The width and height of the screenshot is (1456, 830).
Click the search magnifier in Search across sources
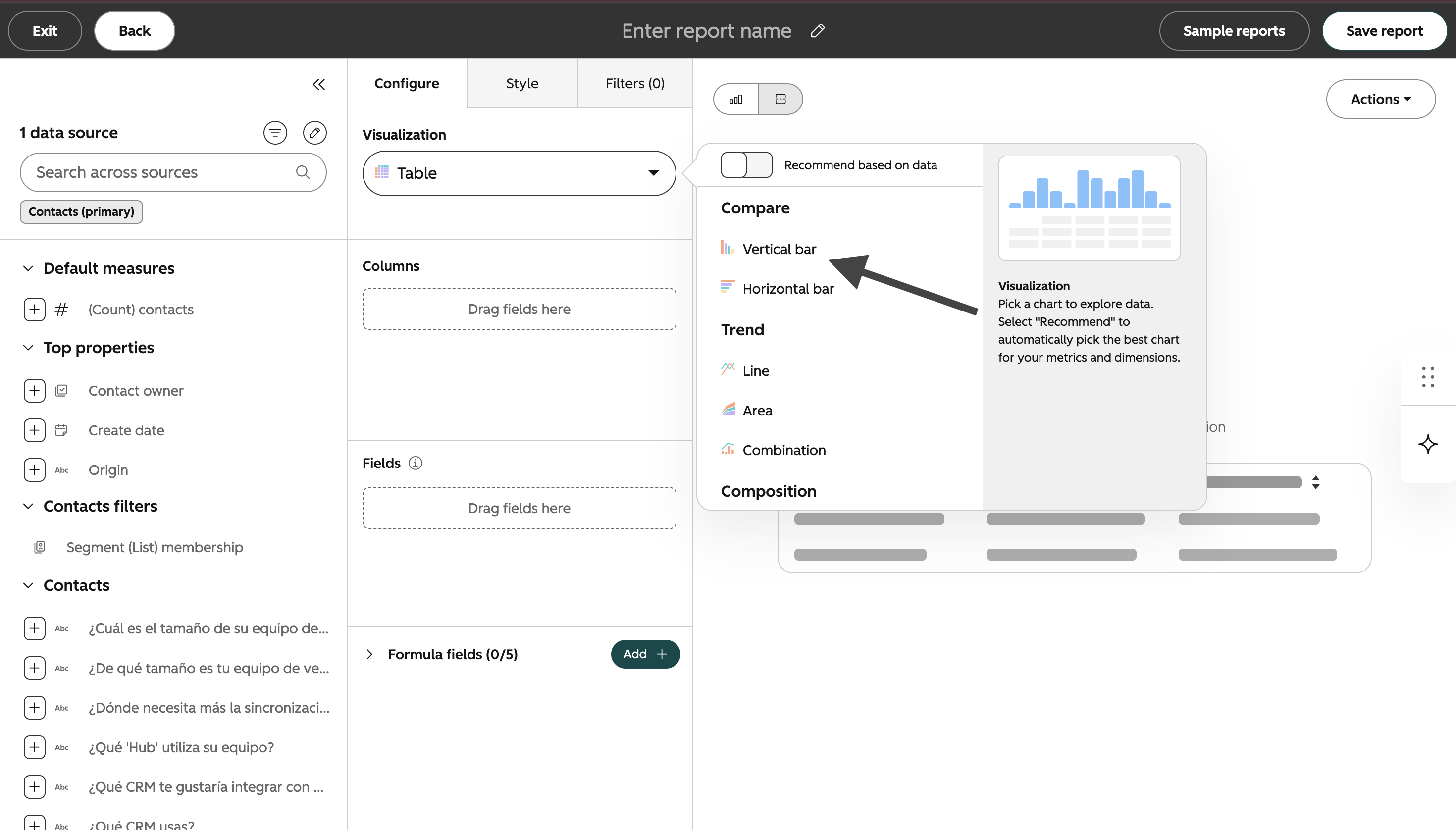(x=303, y=172)
